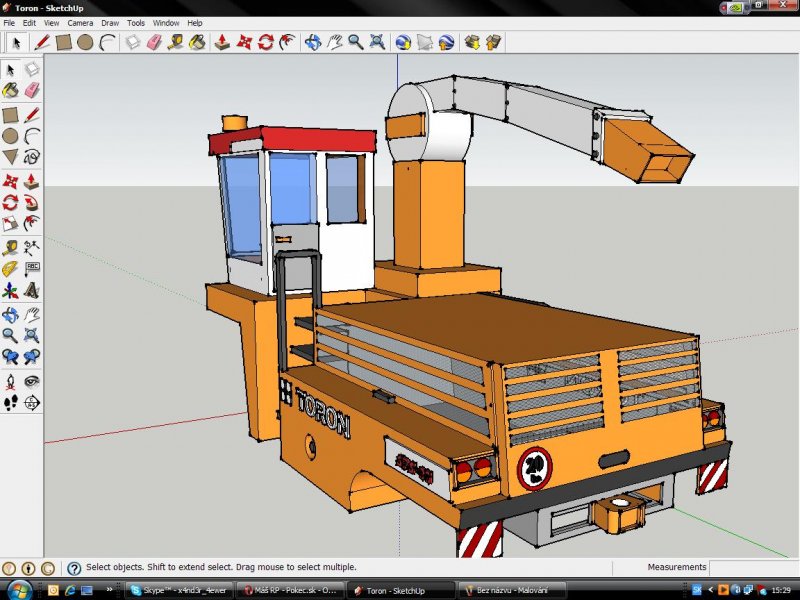Click the help question mark in status bar
Screen dimensions: 800x600
pyautogui.click(x=73, y=568)
